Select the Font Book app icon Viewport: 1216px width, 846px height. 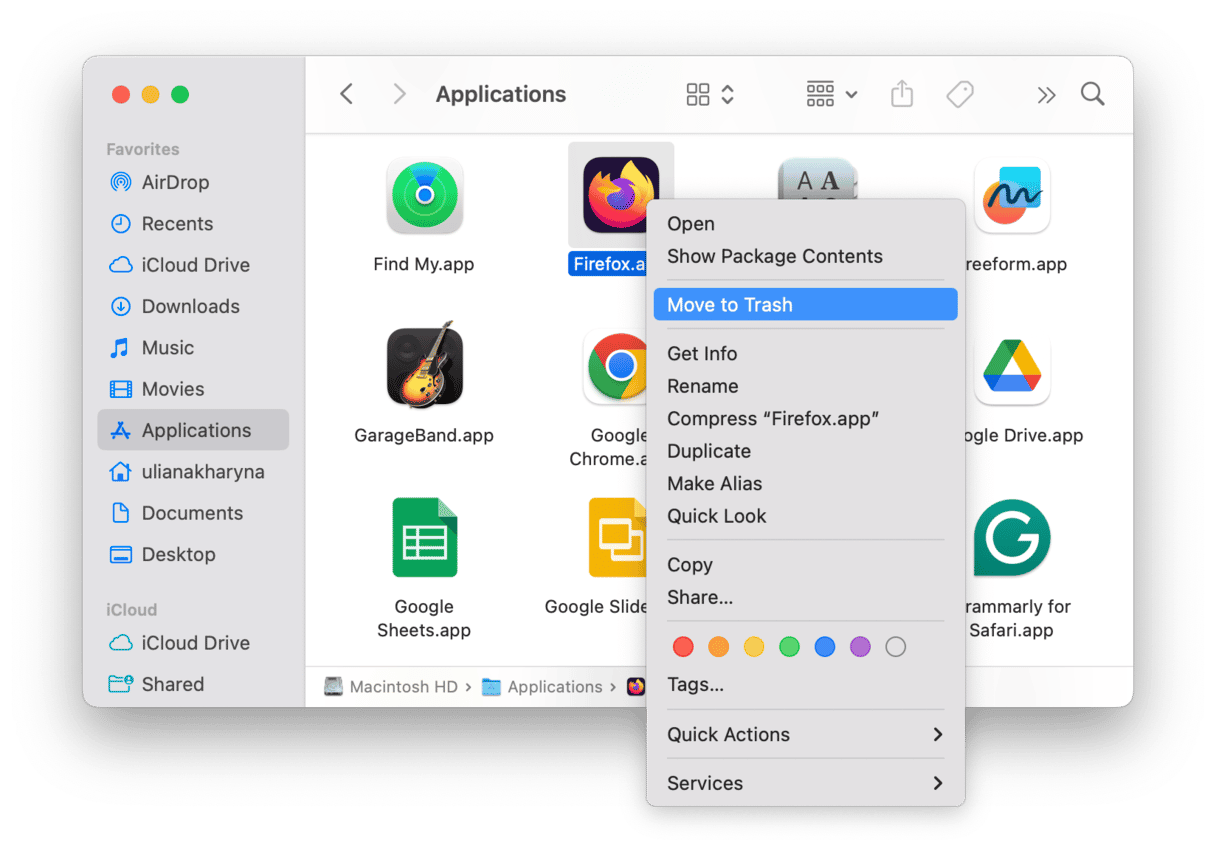click(817, 180)
